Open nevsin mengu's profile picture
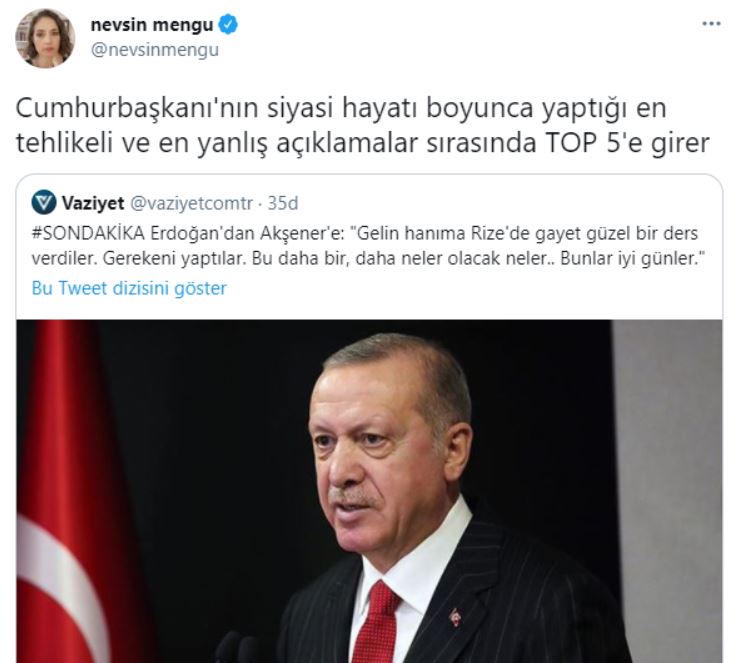 point(45,38)
